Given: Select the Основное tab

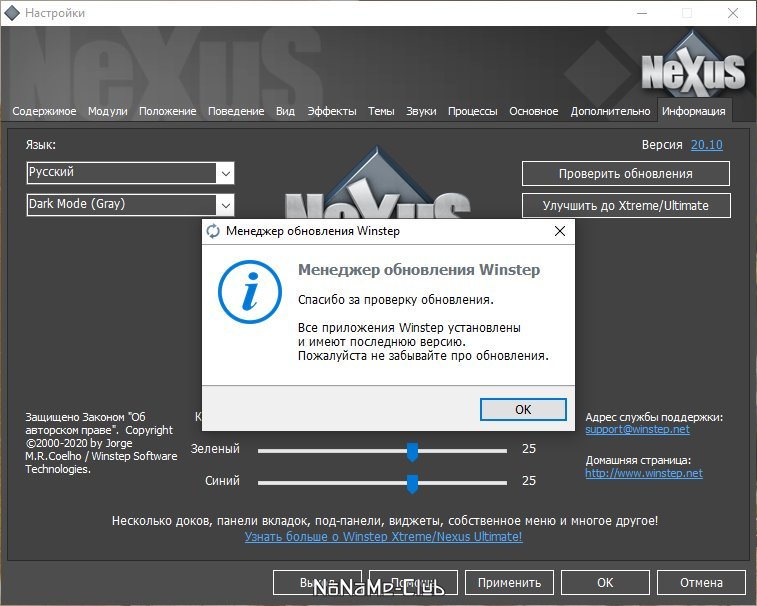Looking at the screenshot, I should pyautogui.click(x=534, y=111).
